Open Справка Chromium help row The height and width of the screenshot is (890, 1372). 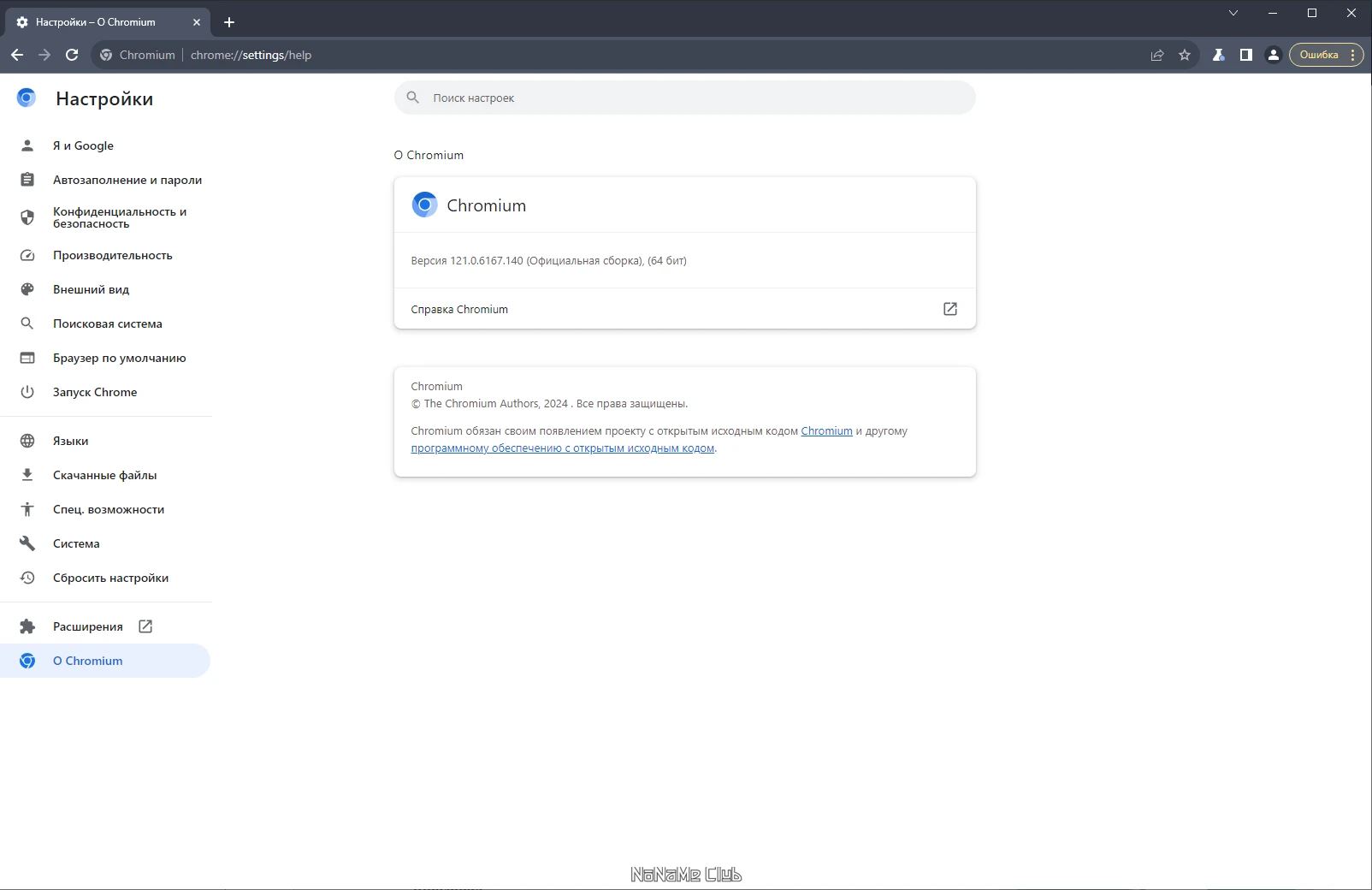coord(684,309)
